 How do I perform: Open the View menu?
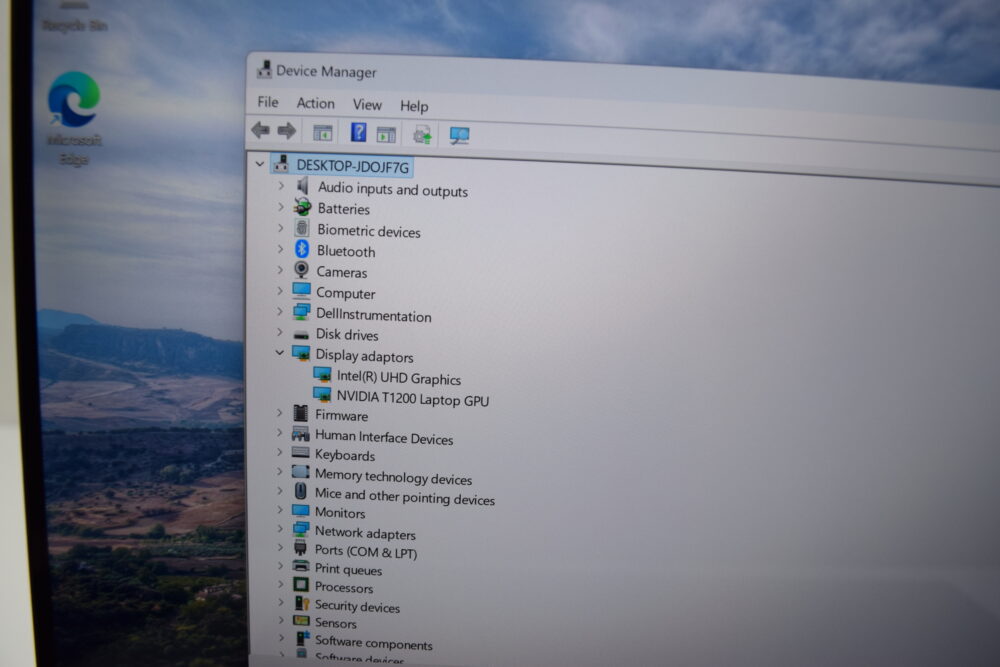pyautogui.click(x=367, y=105)
